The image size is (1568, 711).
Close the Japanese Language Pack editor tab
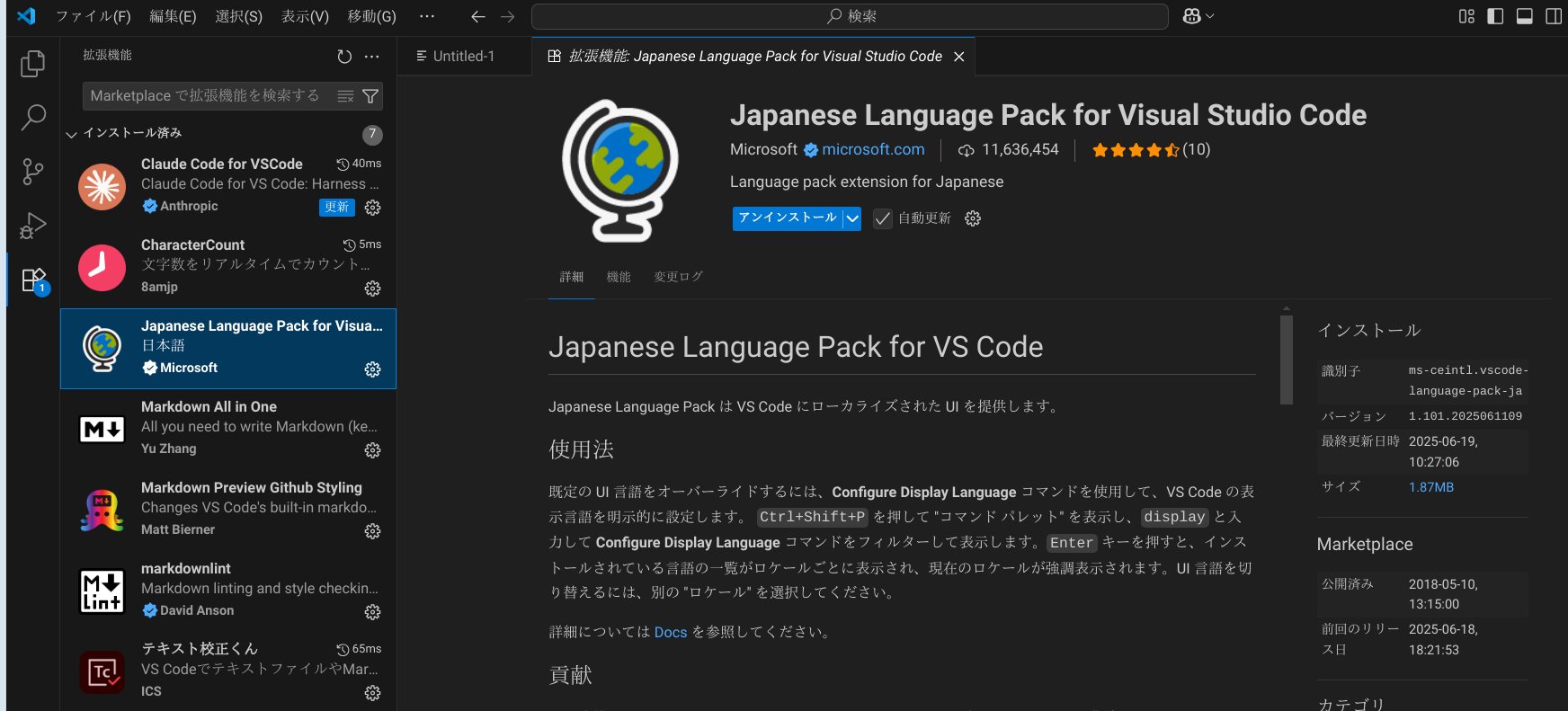[958, 57]
